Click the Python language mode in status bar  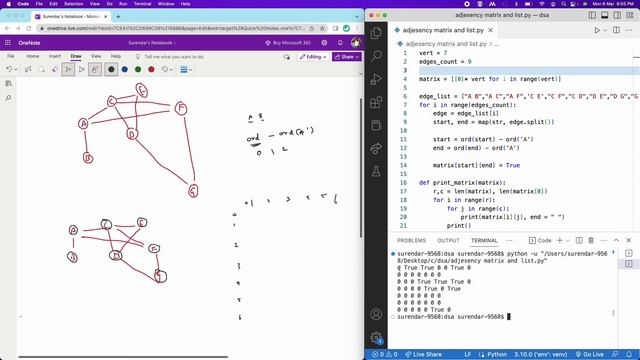(497, 354)
